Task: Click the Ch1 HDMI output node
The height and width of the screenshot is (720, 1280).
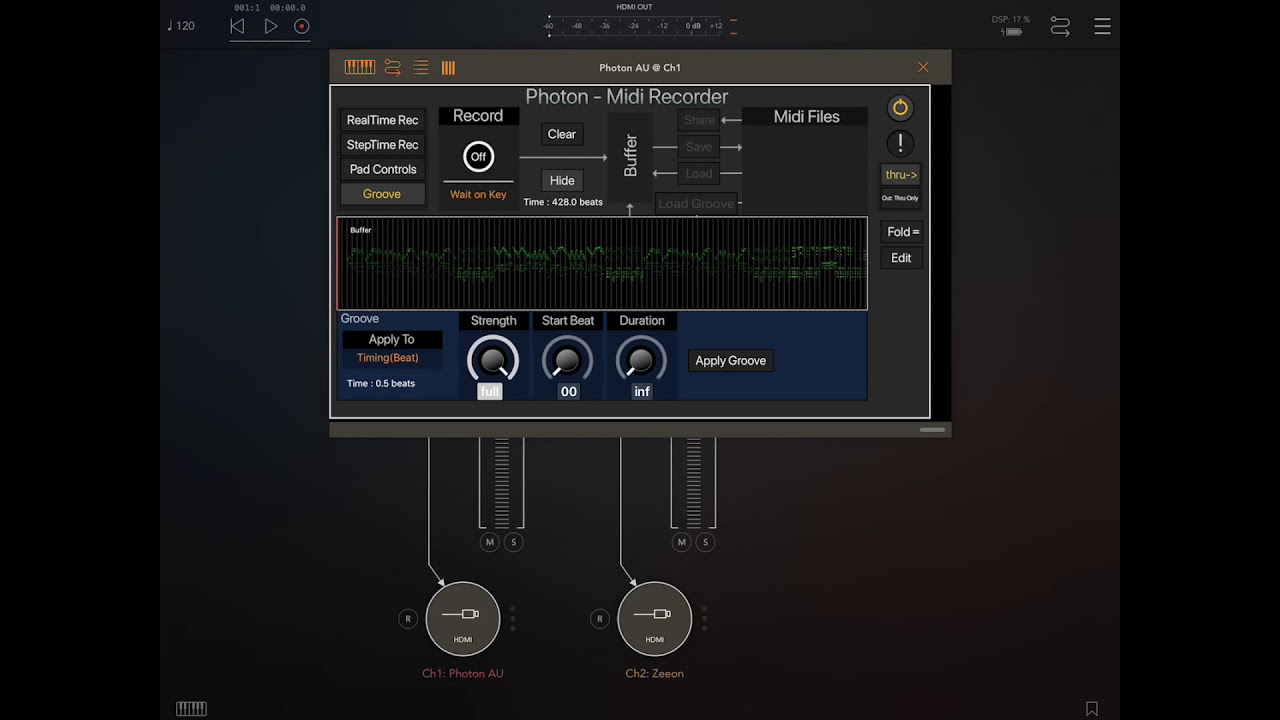Action: click(463, 618)
